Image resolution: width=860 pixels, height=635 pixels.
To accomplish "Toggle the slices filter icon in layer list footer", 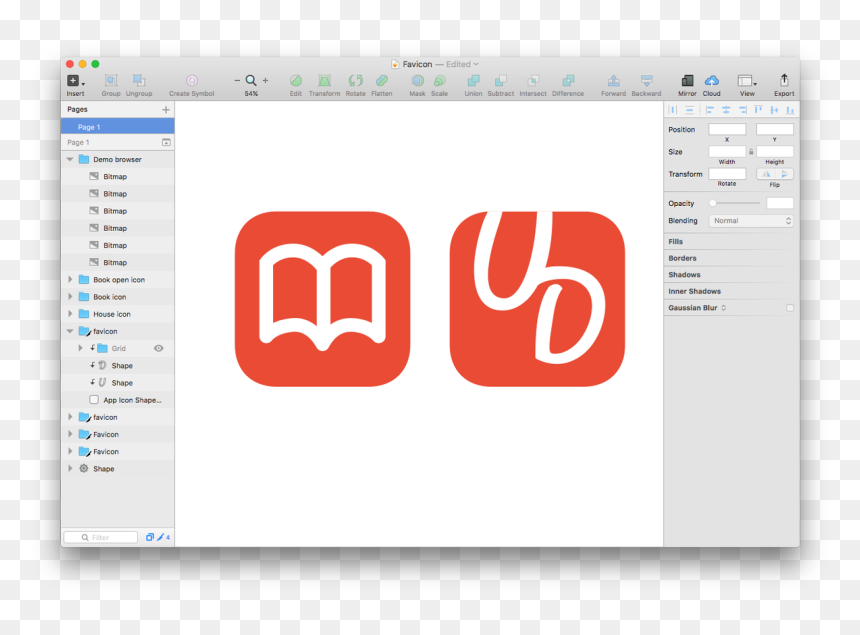I will click(x=161, y=537).
